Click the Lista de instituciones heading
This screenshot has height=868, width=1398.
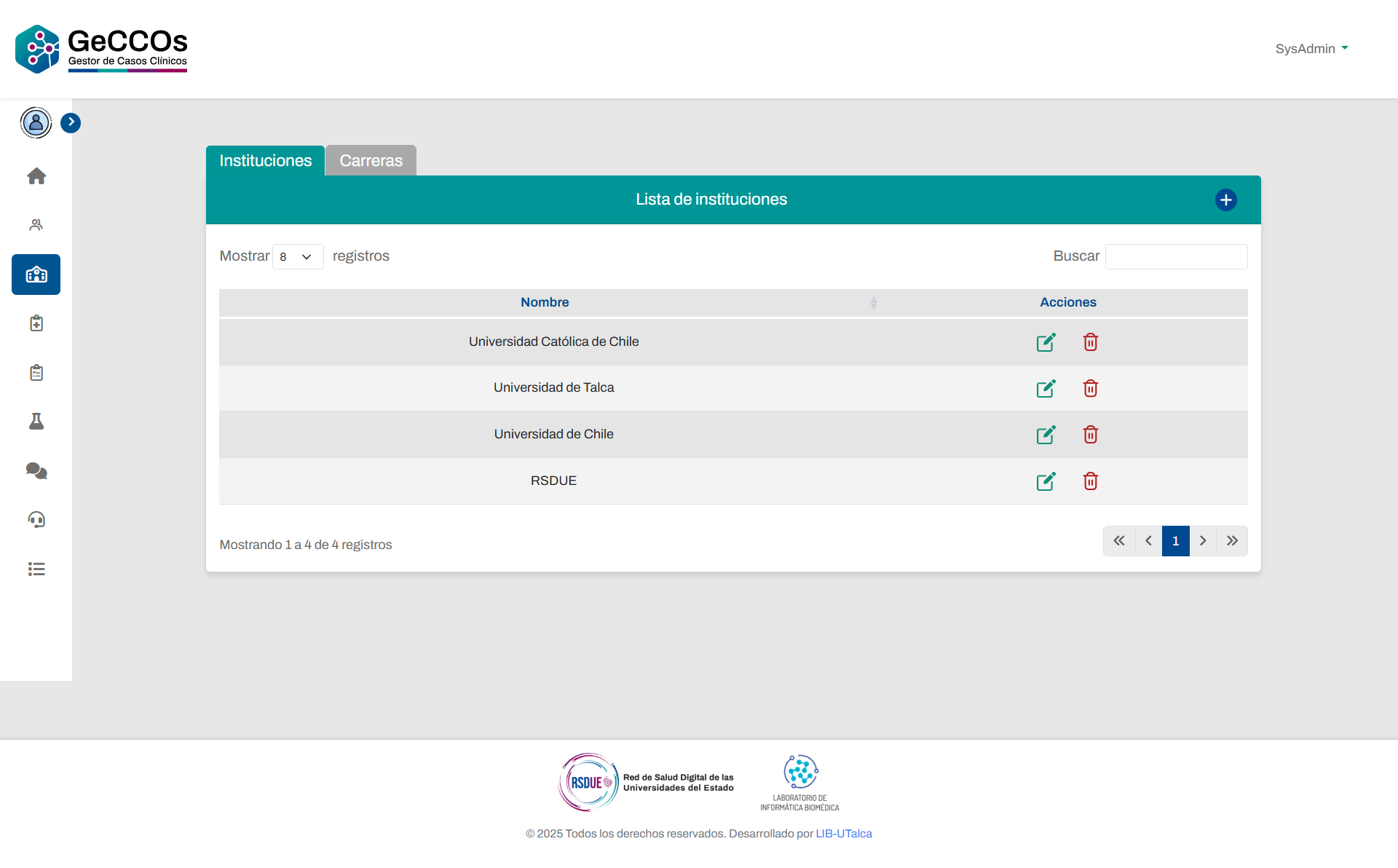711,200
